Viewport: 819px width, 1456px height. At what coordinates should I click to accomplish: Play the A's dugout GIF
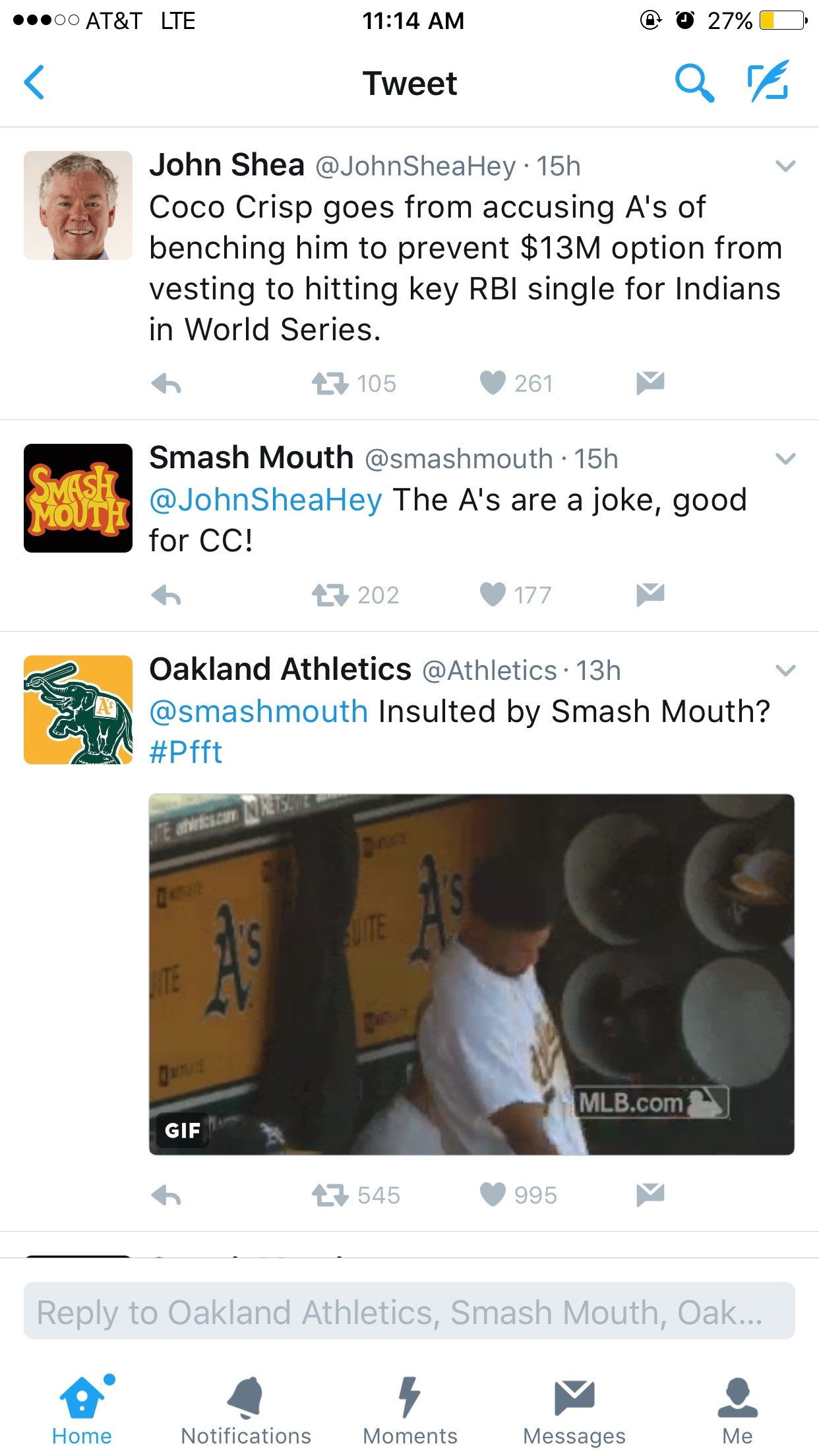point(471,974)
